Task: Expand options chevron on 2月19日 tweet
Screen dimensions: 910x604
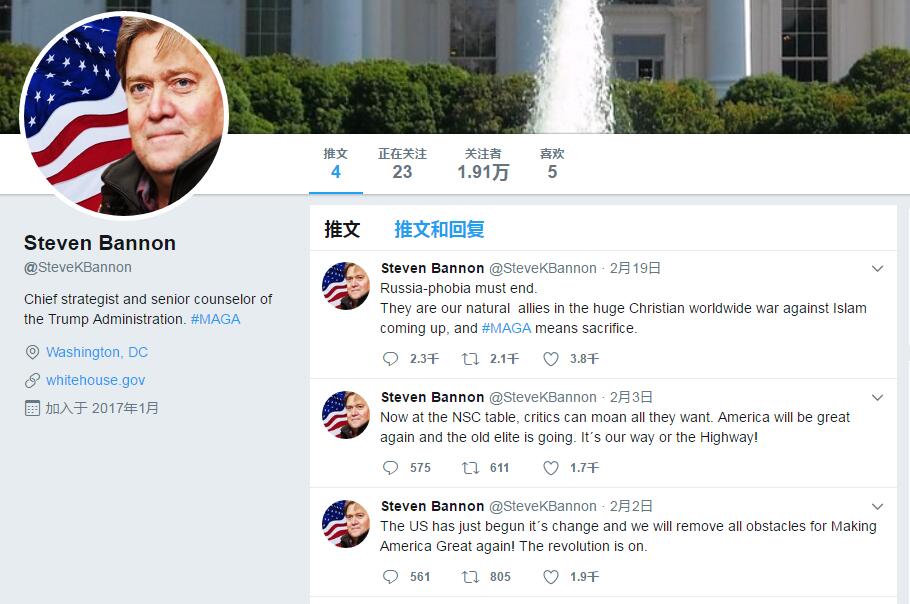Action: tap(878, 269)
